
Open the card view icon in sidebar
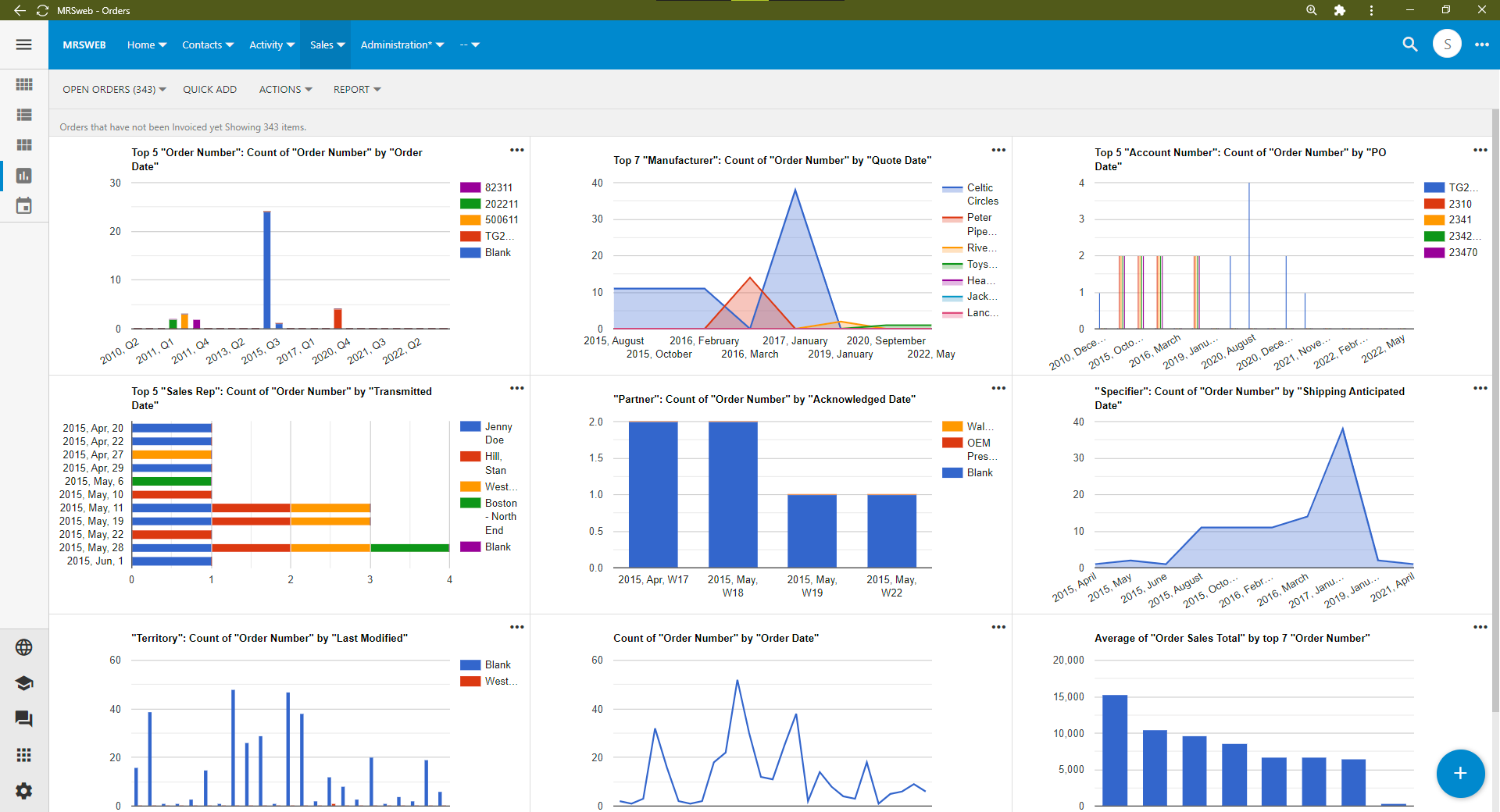(23, 145)
